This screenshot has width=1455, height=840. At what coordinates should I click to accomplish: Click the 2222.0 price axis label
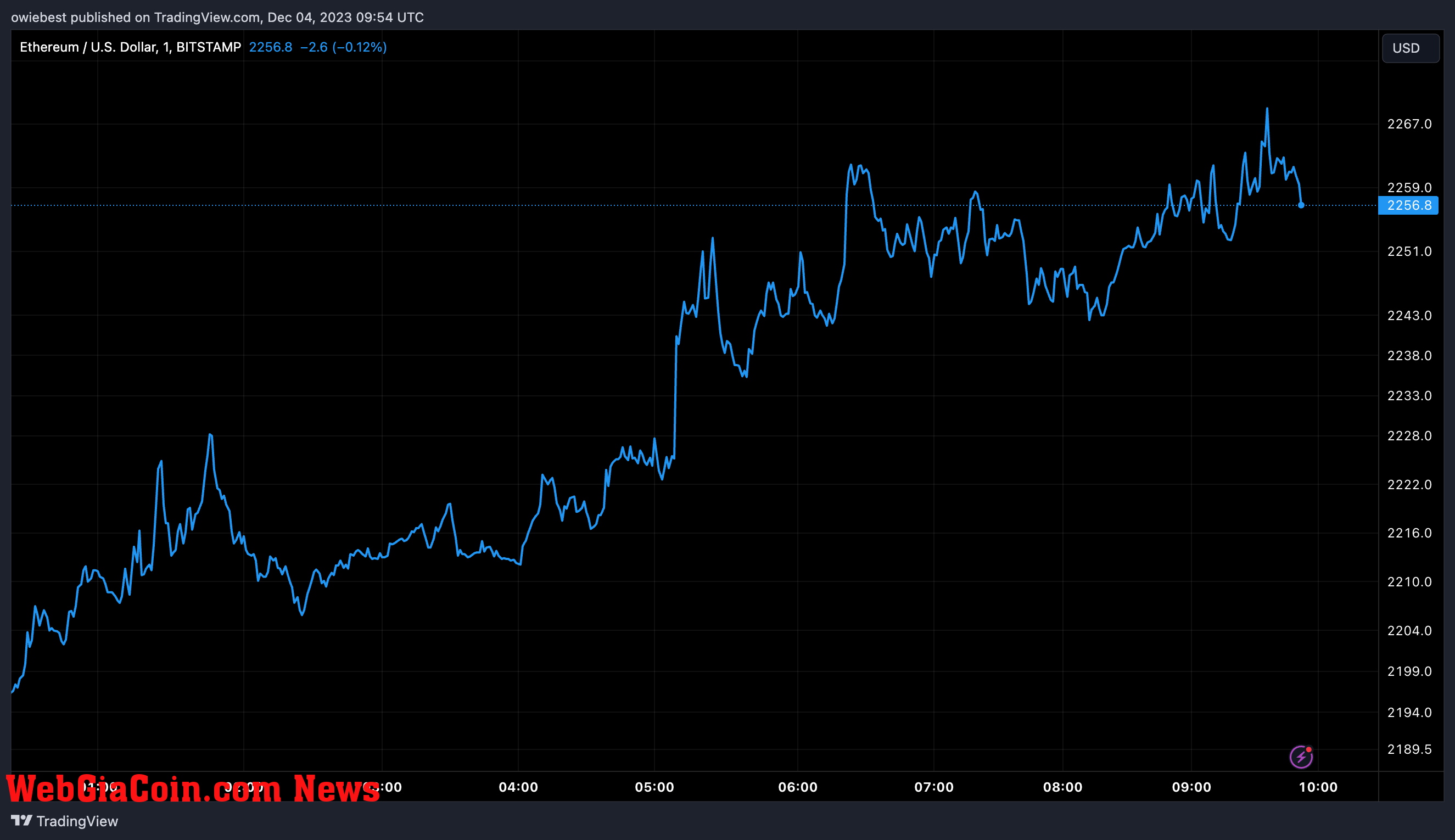(1409, 485)
